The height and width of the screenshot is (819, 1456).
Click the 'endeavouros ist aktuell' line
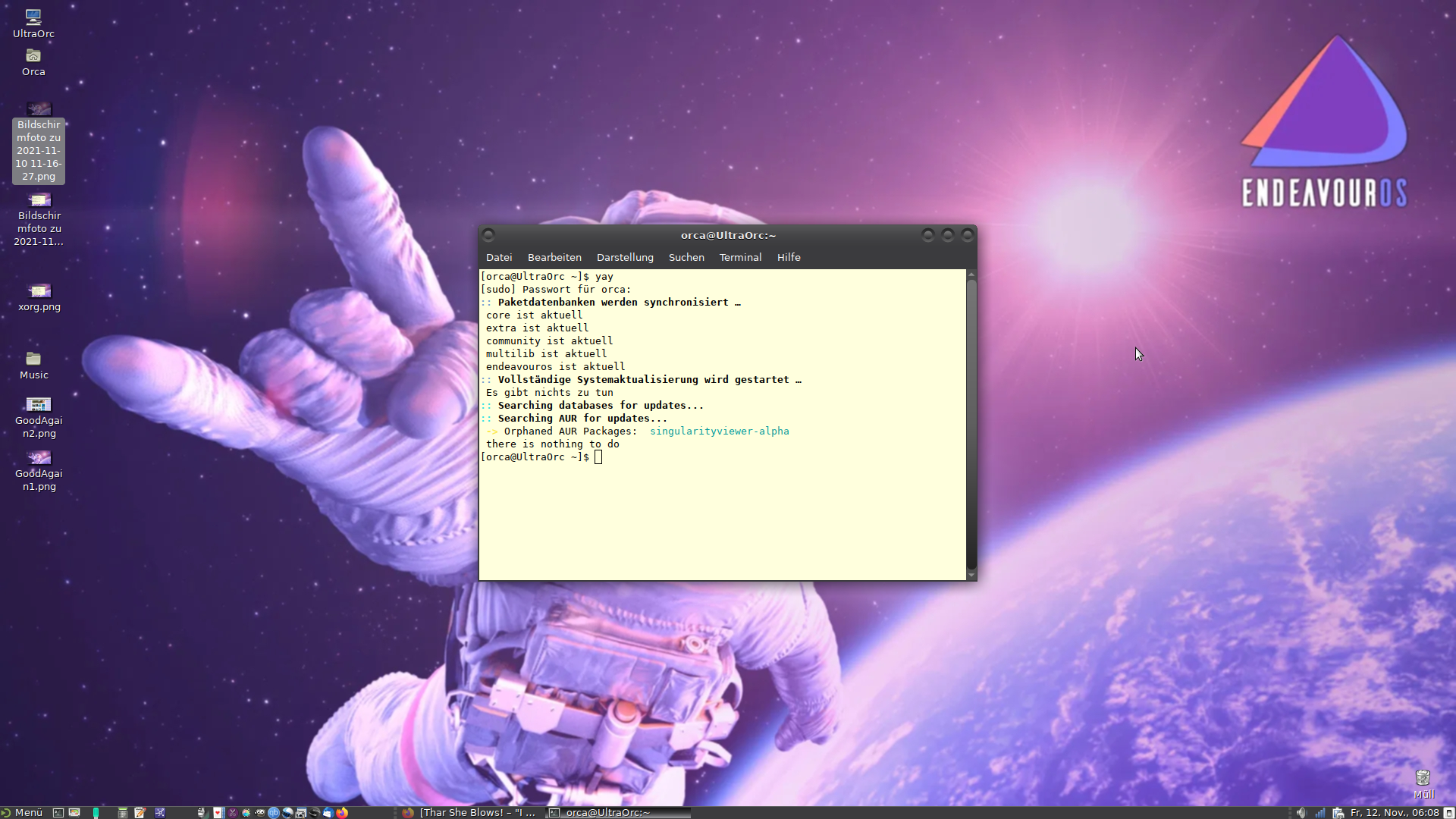pos(555,366)
